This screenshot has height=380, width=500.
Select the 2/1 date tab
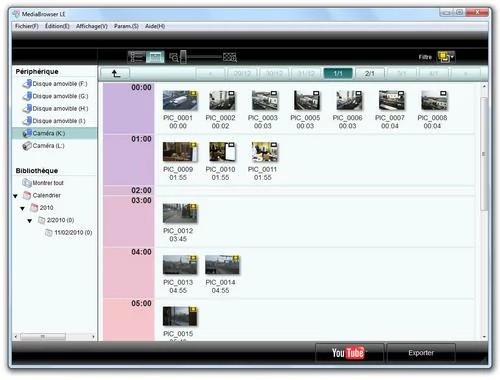[x=370, y=73]
